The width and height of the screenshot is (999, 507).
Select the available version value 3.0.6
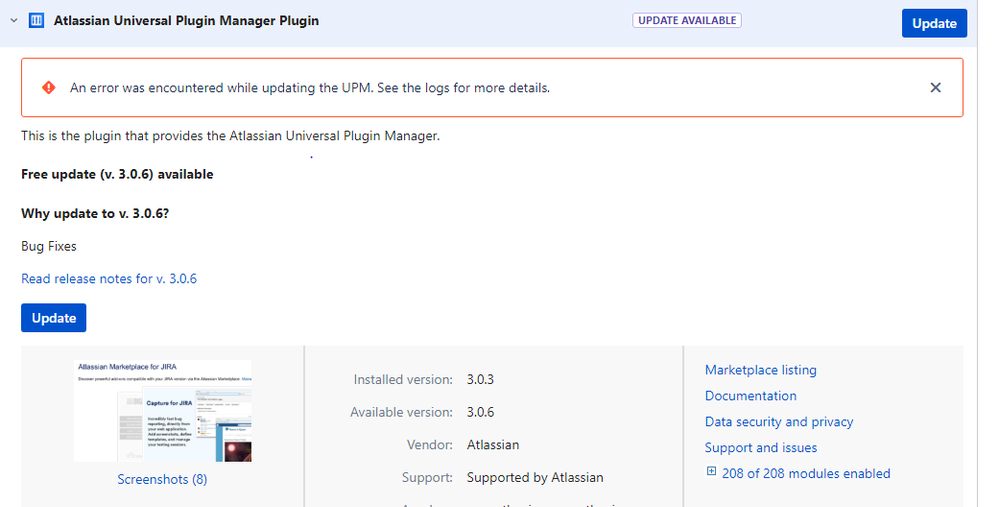click(480, 413)
